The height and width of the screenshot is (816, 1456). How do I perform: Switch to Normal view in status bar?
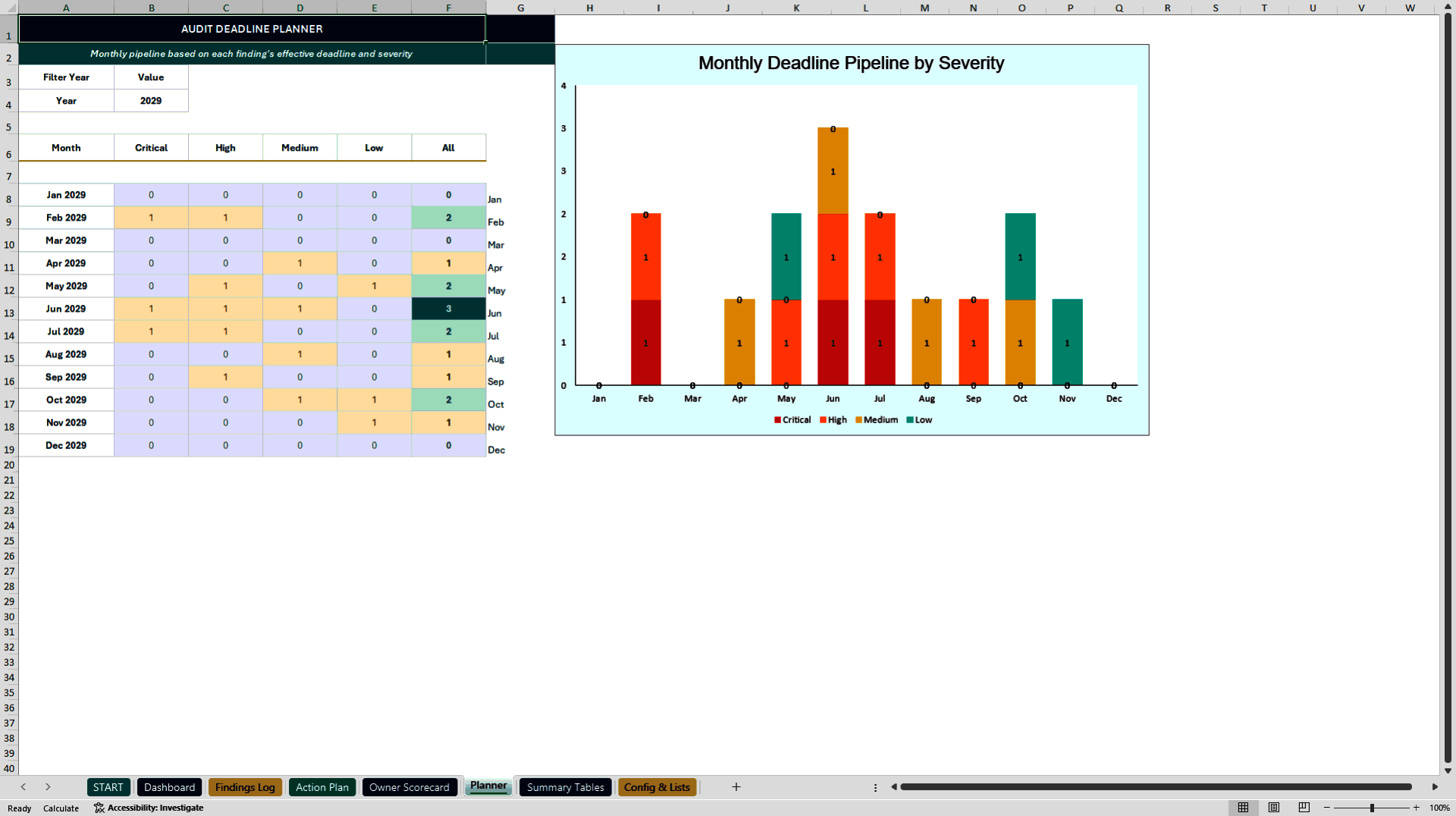tap(1243, 808)
